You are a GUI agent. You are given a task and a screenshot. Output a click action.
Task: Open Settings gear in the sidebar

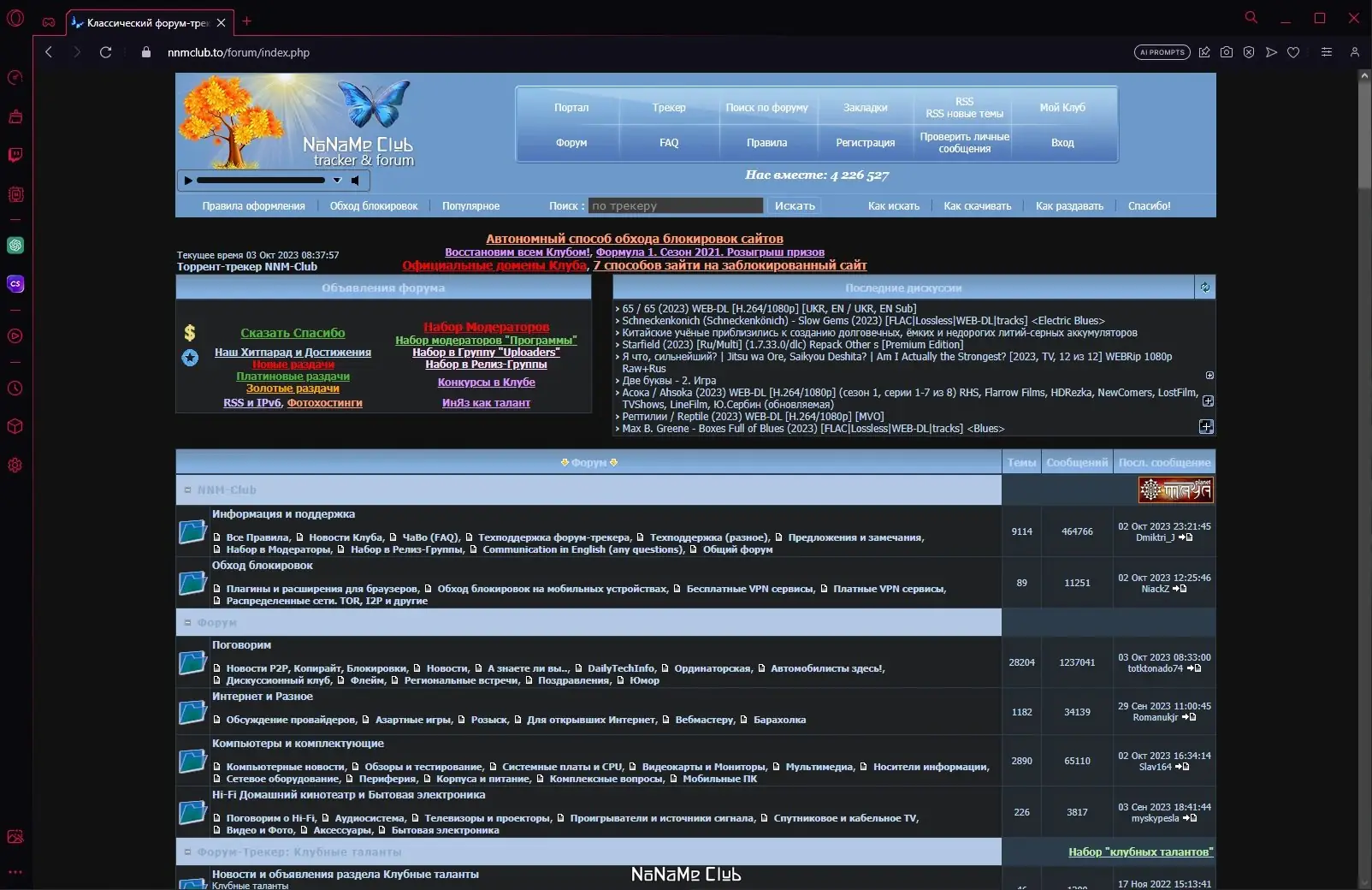click(15, 466)
